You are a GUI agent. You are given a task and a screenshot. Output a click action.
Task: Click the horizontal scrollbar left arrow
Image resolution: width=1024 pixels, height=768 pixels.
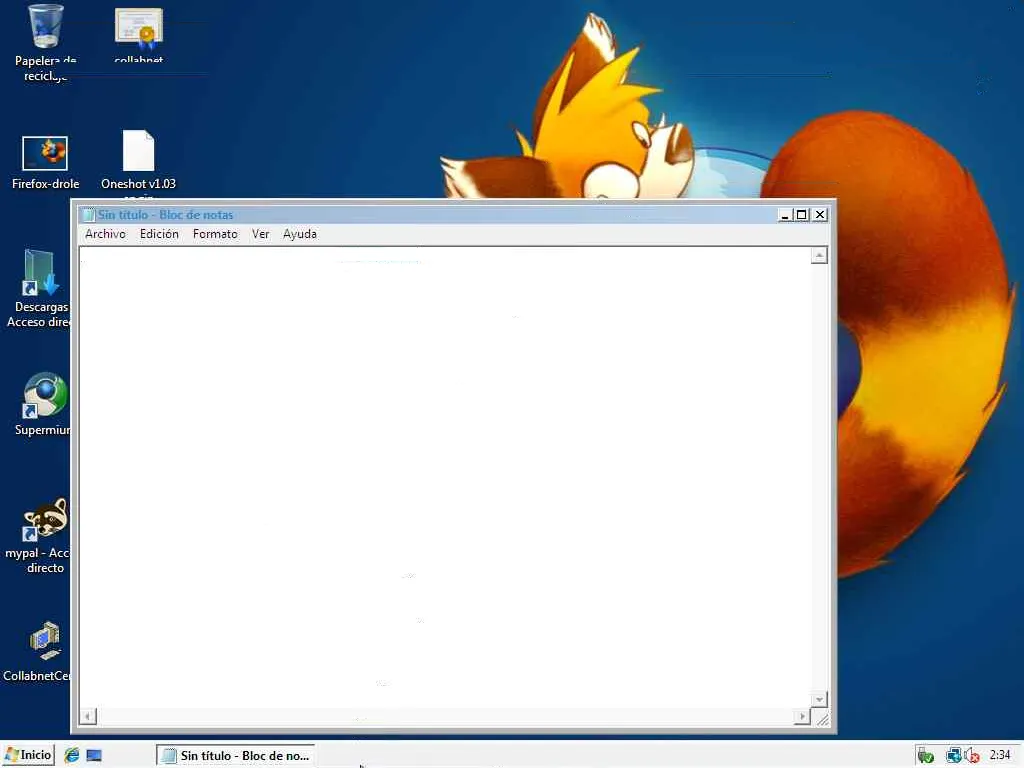tap(88, 716)
